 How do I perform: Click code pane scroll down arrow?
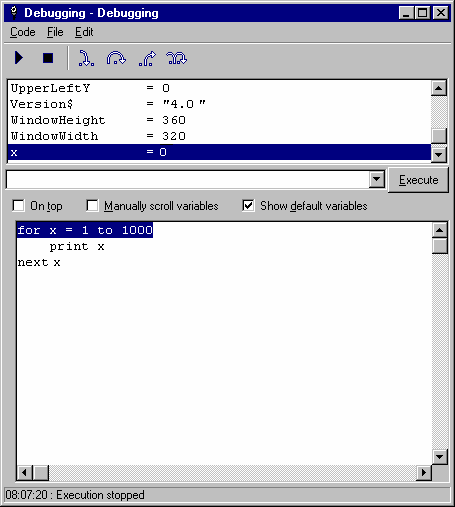click(x=440, y=456)
